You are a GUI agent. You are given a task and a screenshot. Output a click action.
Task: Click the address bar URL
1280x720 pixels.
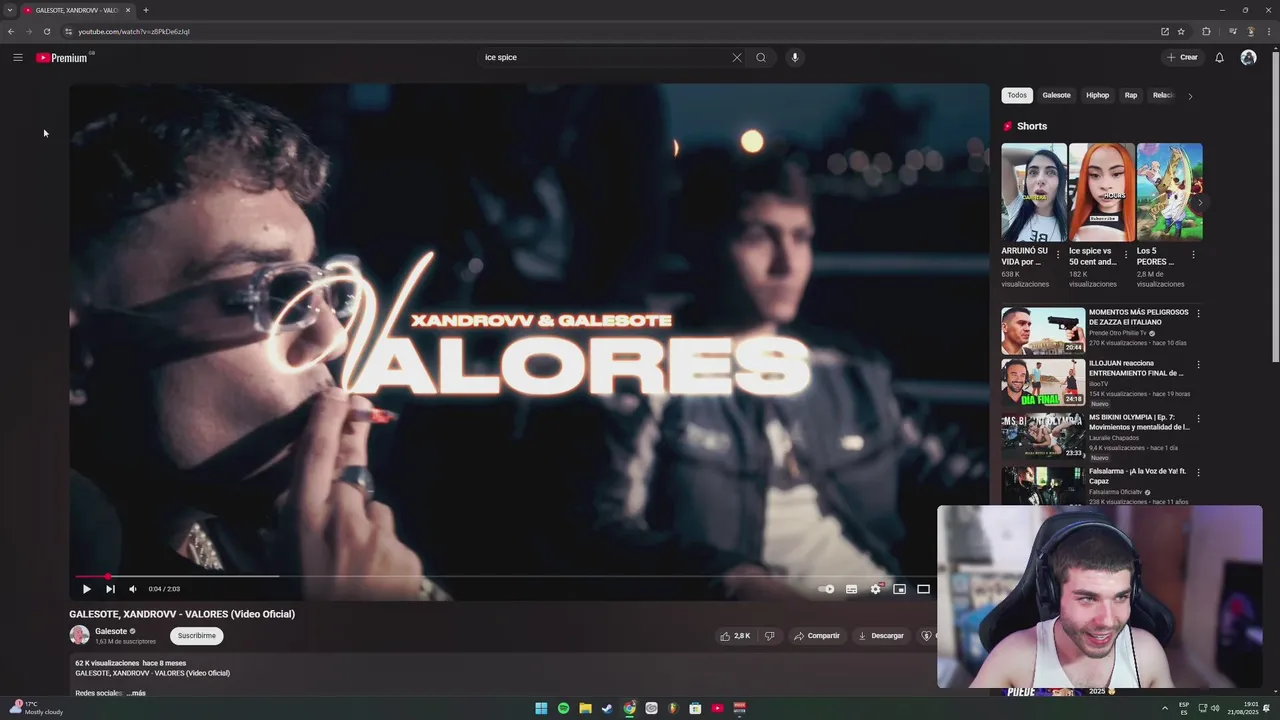[134, 31]
